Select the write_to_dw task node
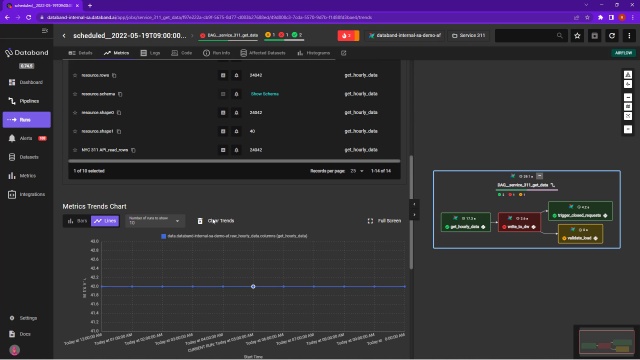Image resolution: width=640 pixels, height=360 pixels. (x=519, y=222)
